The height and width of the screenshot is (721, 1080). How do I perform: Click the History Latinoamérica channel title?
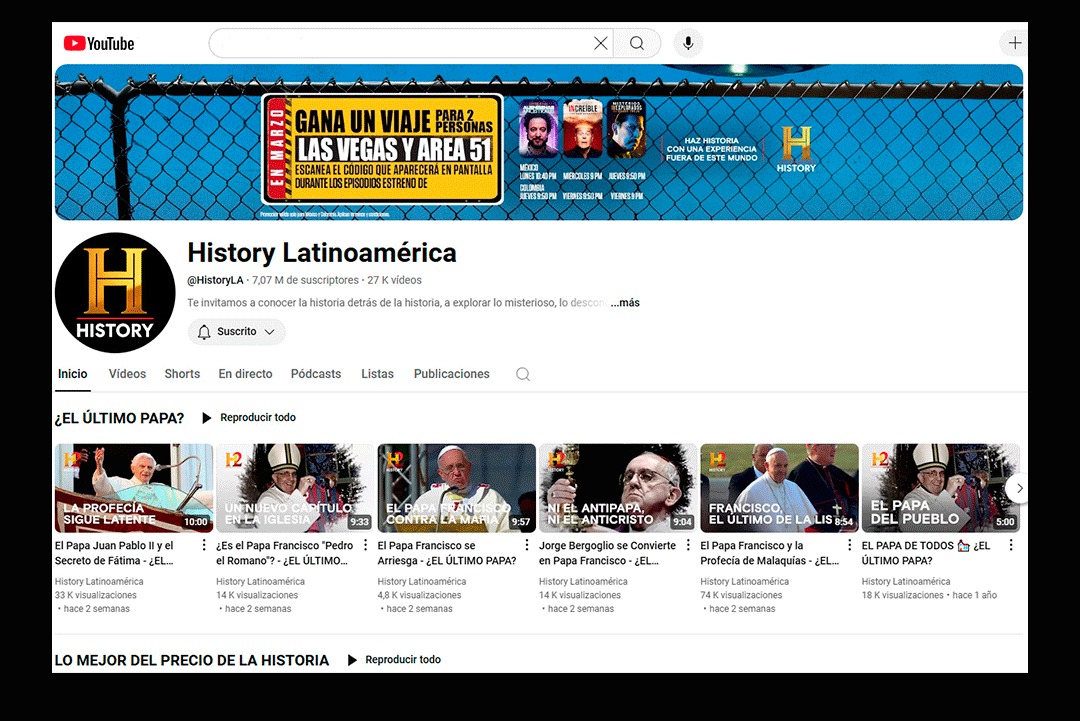click(x=322, y=253)
